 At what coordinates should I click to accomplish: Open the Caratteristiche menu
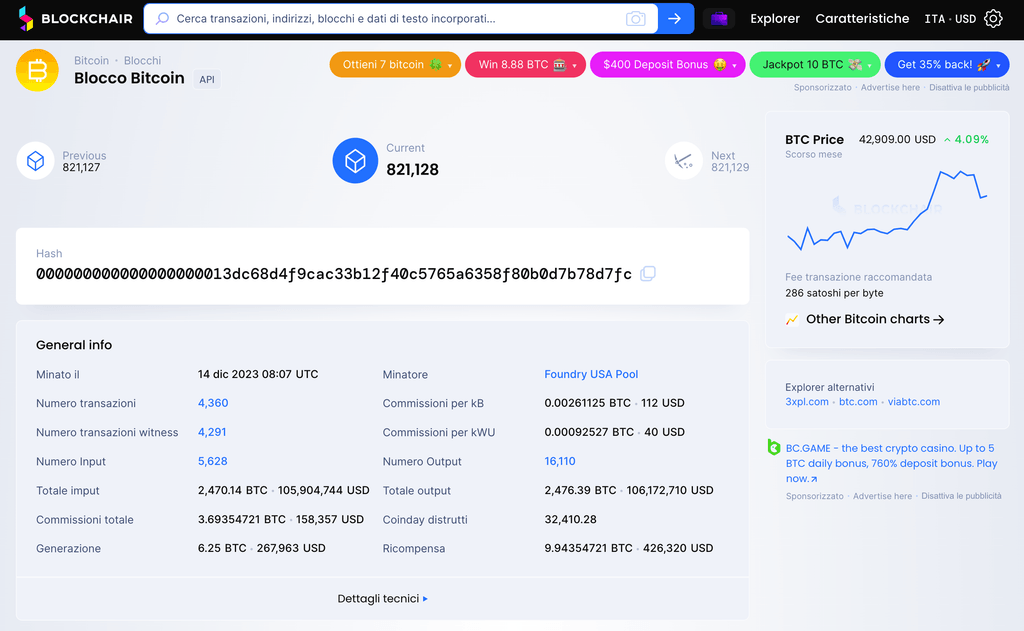[862, 19]
